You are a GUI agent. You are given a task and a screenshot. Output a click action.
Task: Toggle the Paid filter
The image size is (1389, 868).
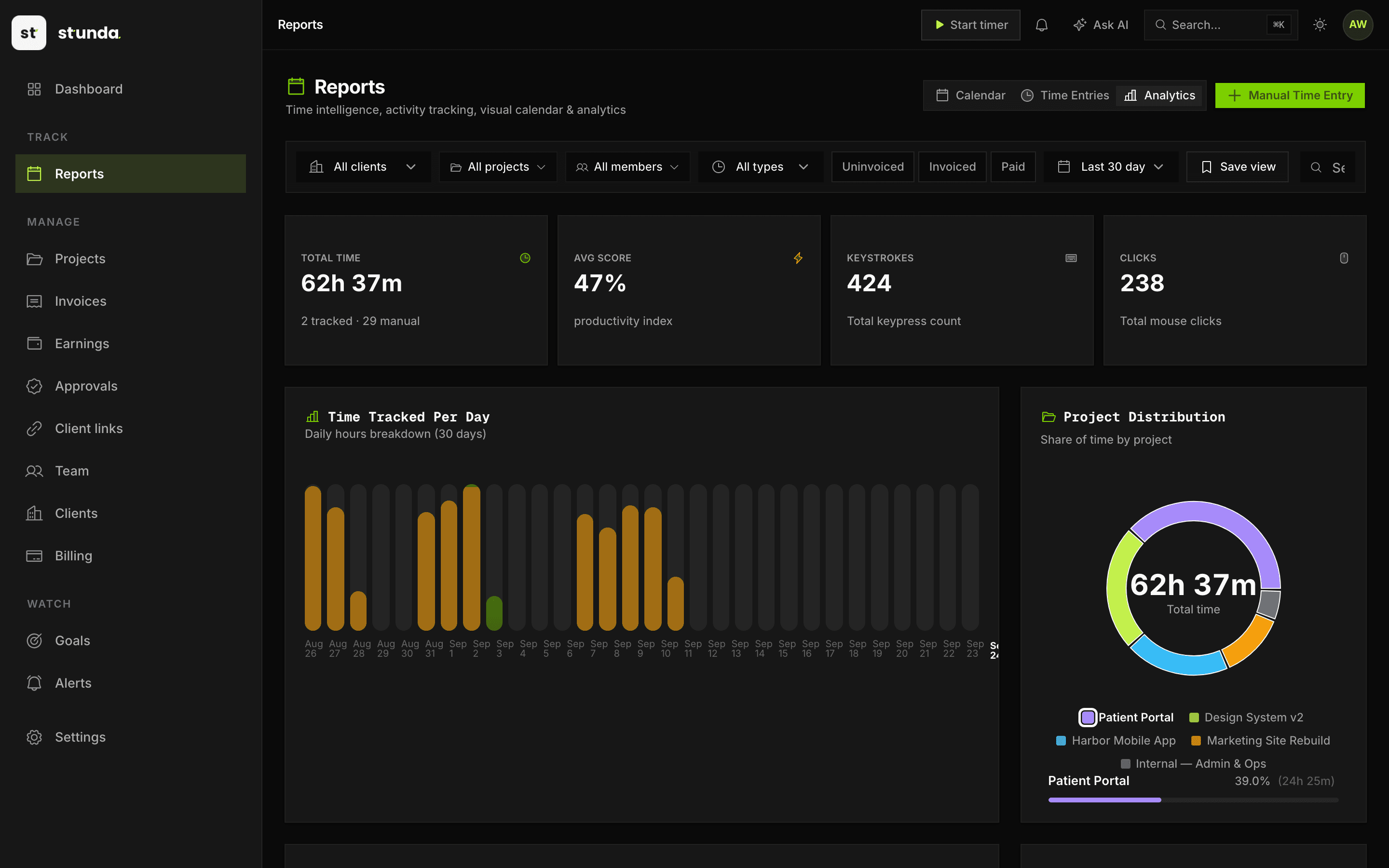(1013, 167)
